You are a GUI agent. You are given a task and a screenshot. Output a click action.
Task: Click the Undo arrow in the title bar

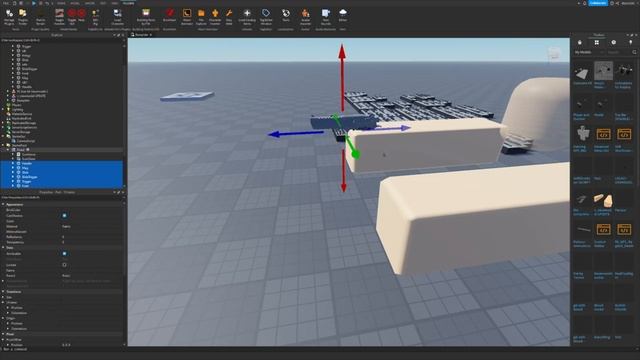(47, 3)
